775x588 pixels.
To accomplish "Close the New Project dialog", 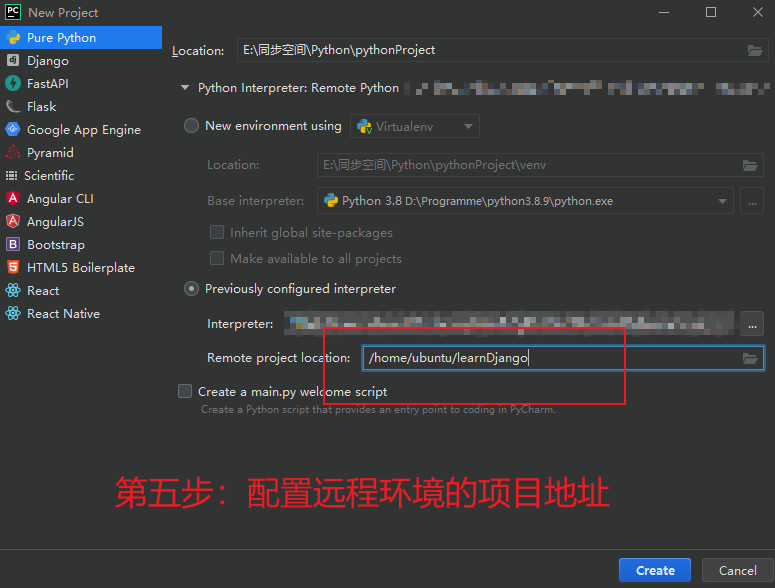I will (758, 12).
